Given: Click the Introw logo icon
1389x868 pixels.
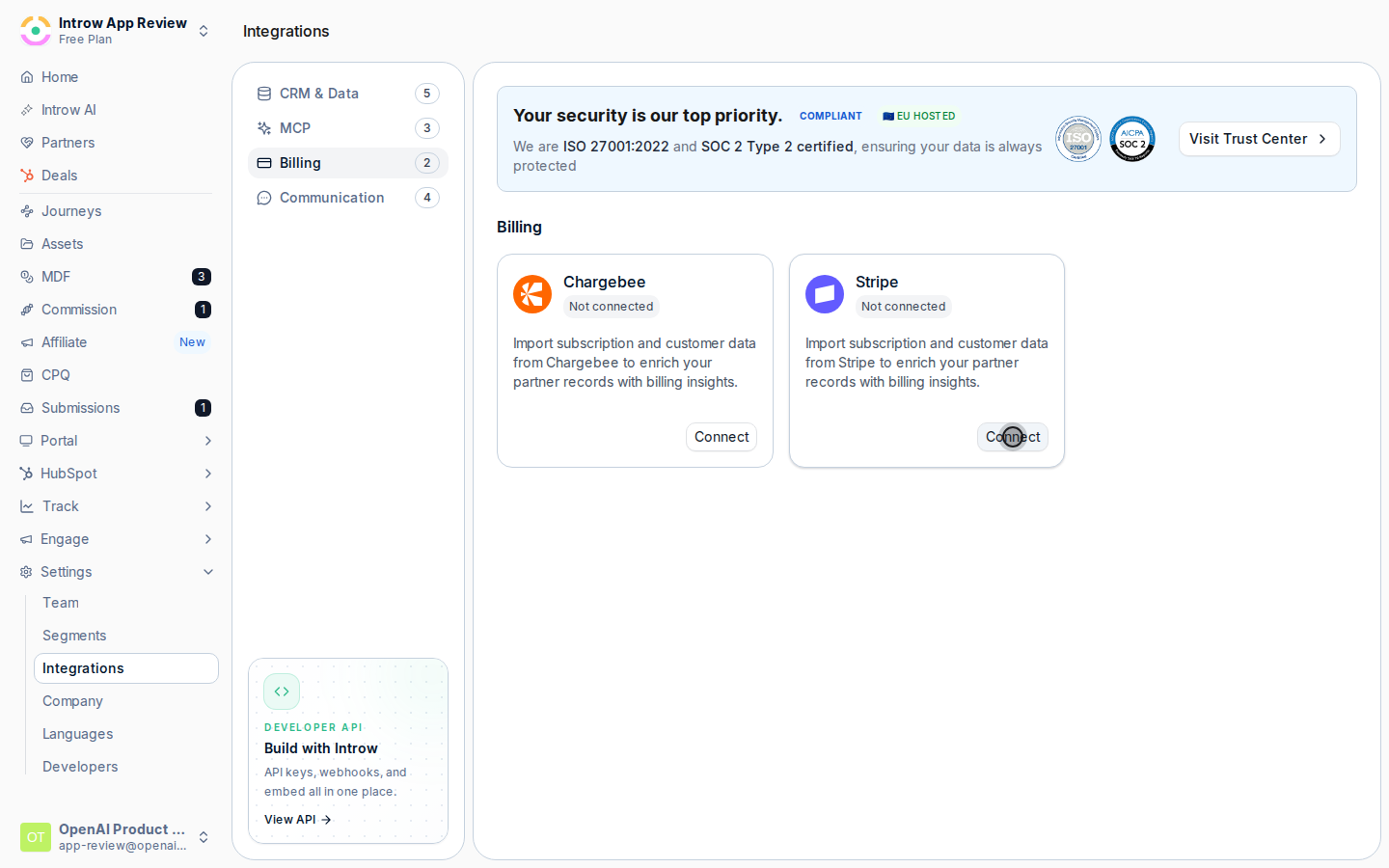Looking at the screenshot, I should coord(36,31).
